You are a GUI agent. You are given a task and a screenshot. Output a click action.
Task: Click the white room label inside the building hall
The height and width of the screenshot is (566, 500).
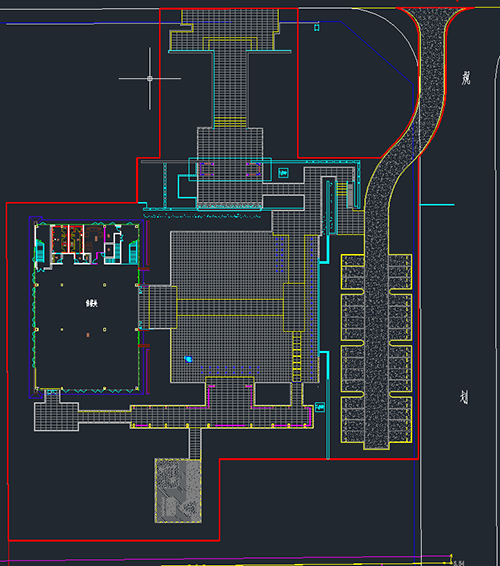point(92,303)
